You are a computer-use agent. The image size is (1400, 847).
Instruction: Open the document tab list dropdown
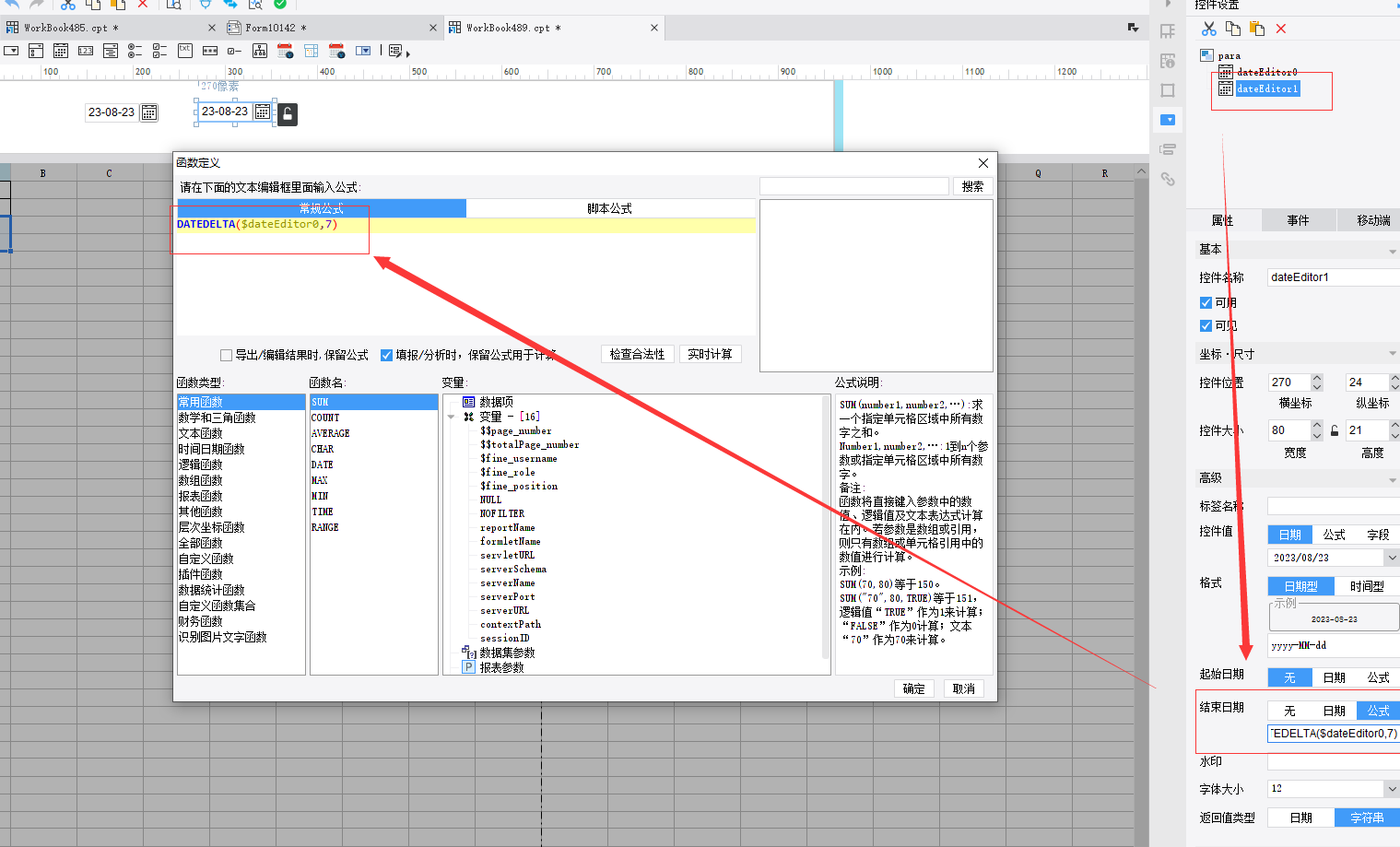pyautogui.click(x=1133, y=28)
